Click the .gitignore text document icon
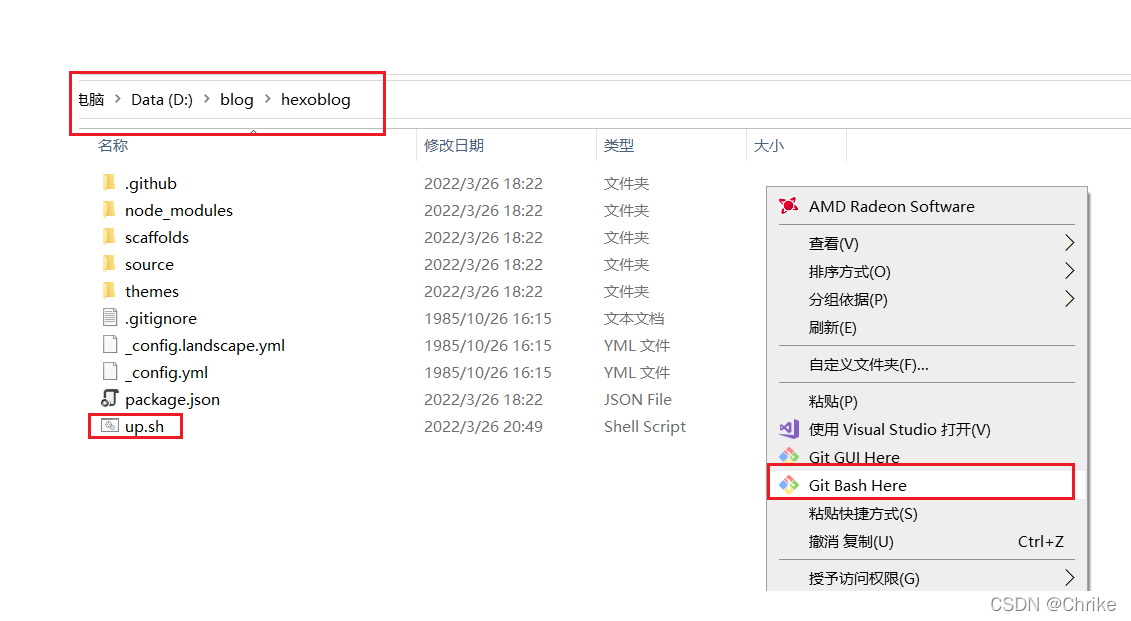Image resolution: width=1131 pixels, height=621 pixels. [x=110, y=317]
